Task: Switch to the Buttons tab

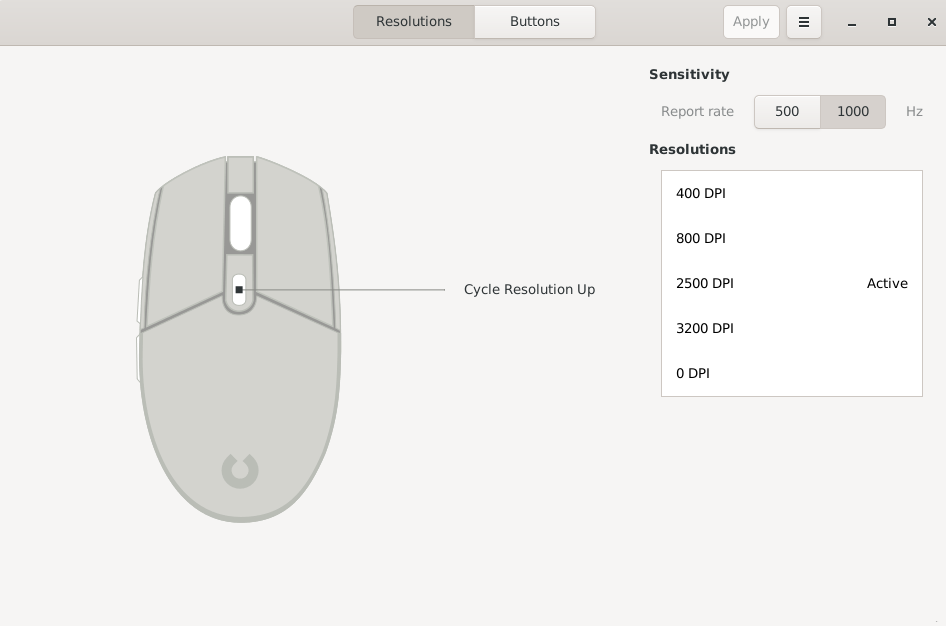Action: pyautogui.click(x=535, y=22)
